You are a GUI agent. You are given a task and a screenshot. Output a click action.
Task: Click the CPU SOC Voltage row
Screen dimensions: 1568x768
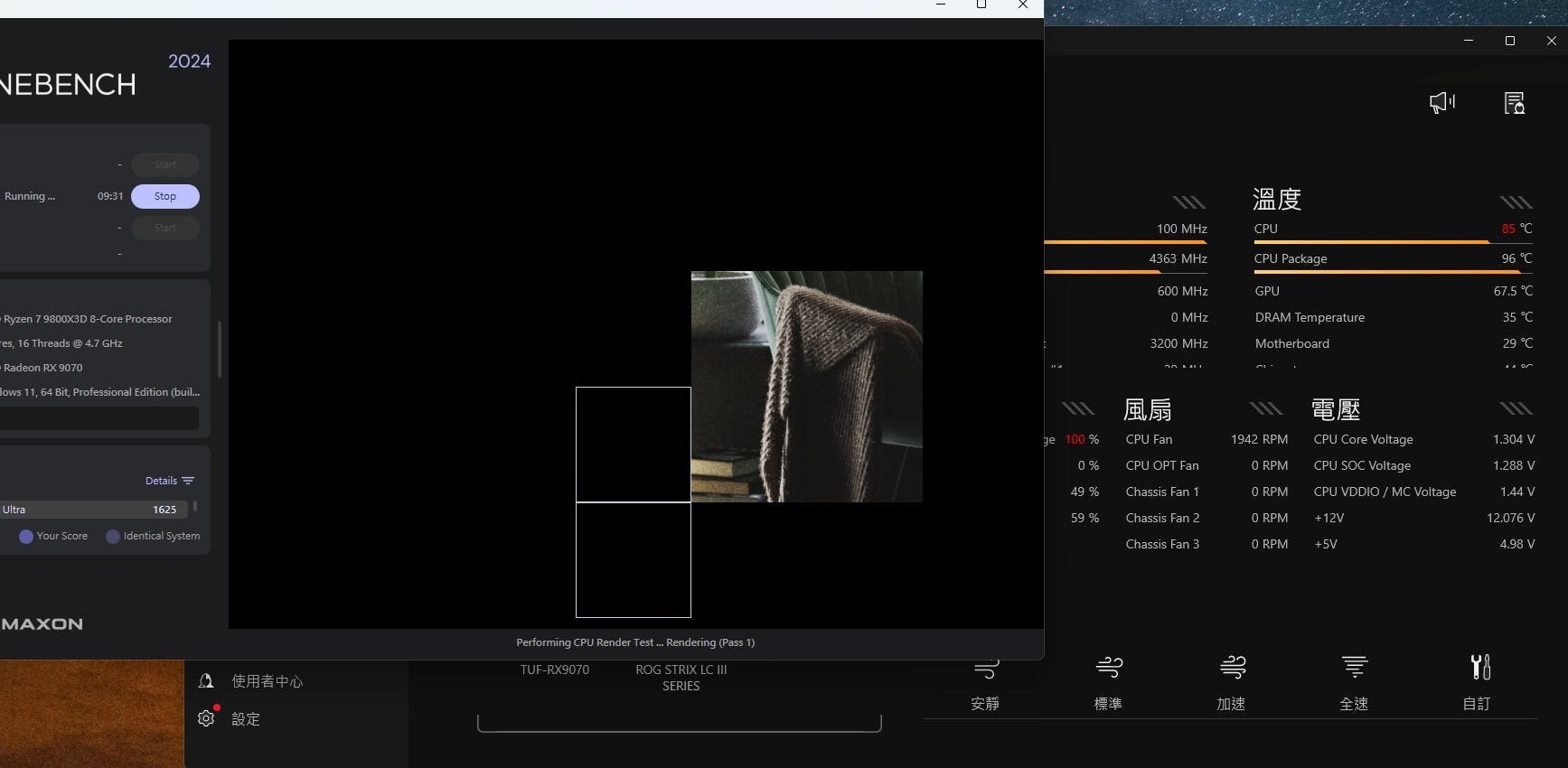(1424, 465)
